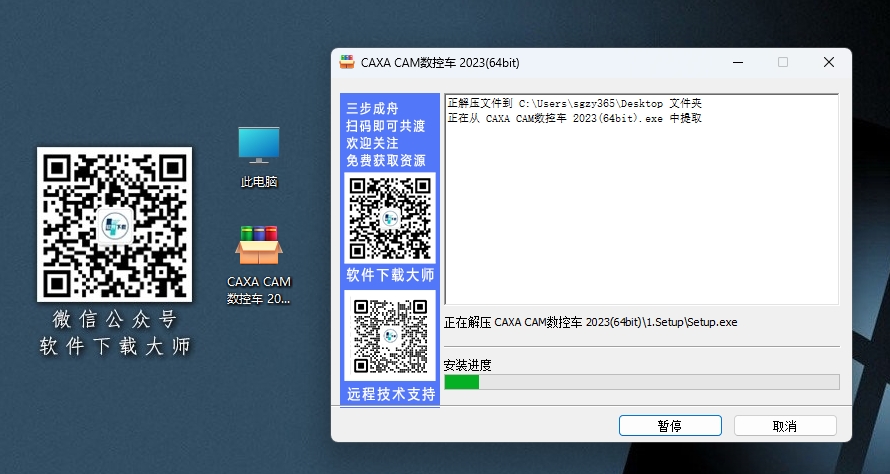Click the WinRAR icon in installer title bar
890x474 pixels.
tap(347, 62)
